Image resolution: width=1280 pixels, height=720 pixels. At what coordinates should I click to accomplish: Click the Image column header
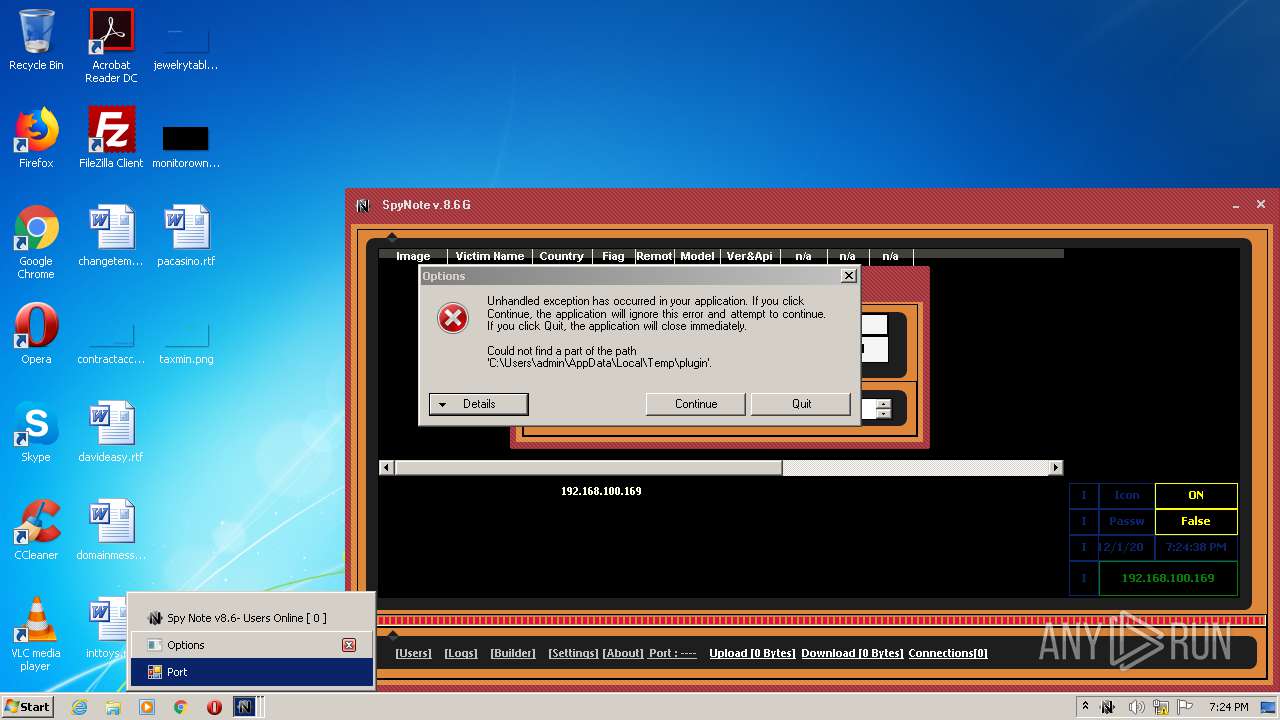pos(413,256)
